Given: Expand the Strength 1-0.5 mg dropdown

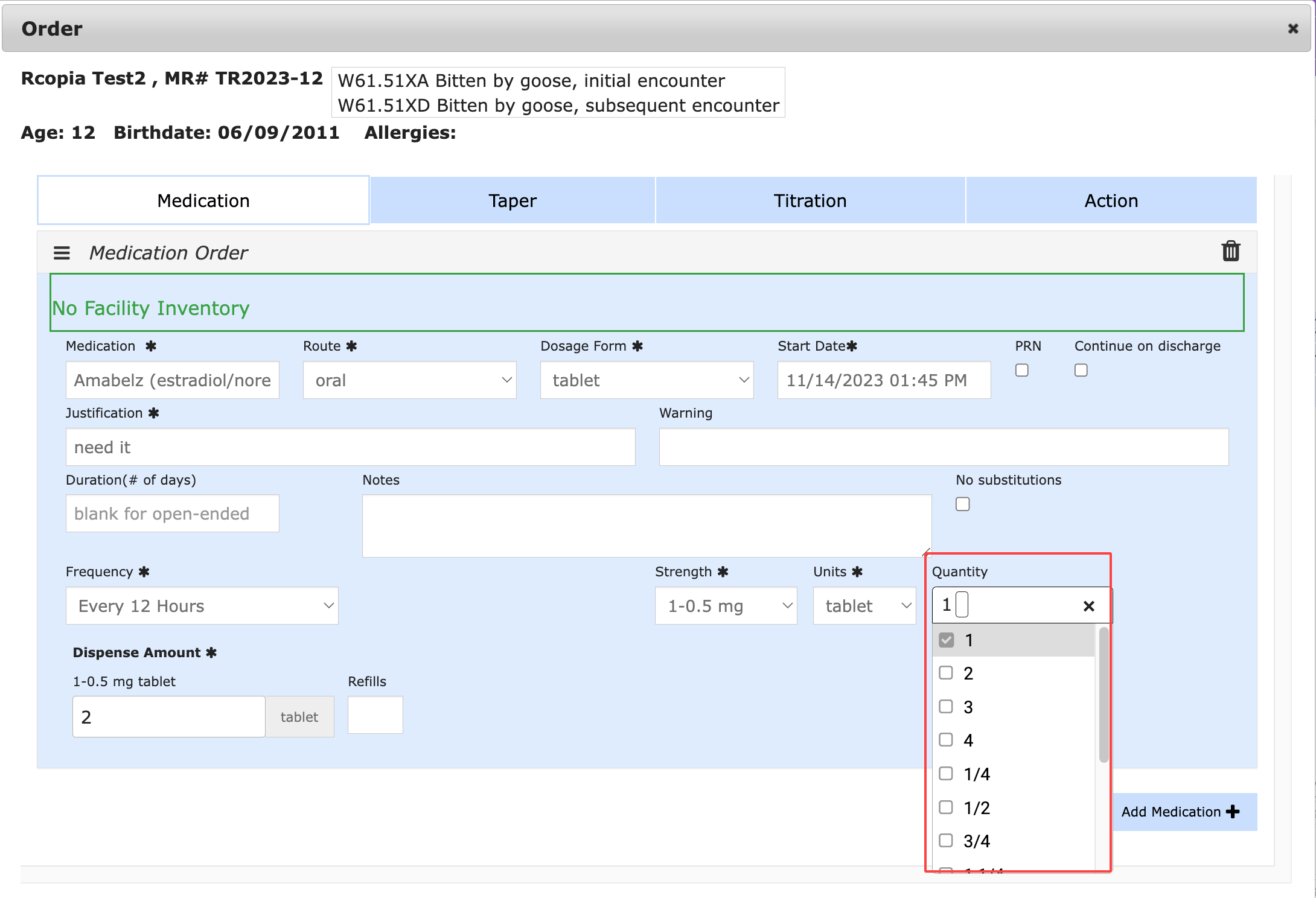Looking at the screenshot, I should 726,606.
